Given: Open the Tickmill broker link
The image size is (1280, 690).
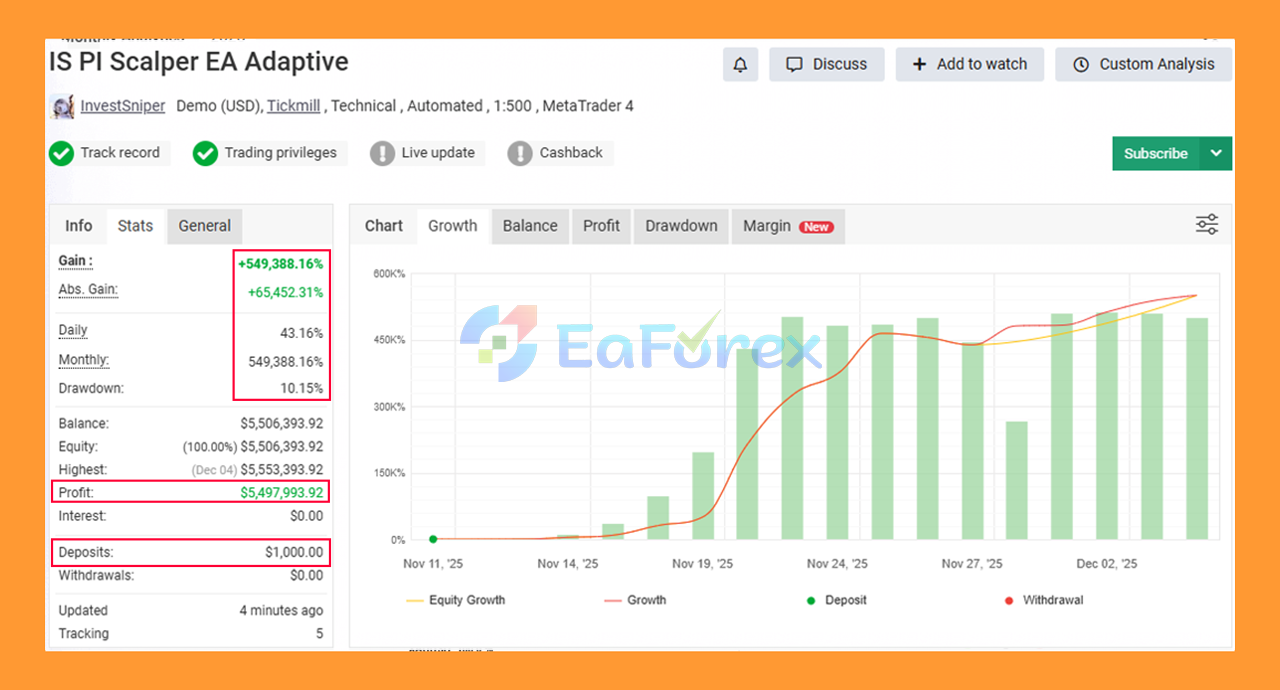Looking at the screenshot, I should 293,106.
